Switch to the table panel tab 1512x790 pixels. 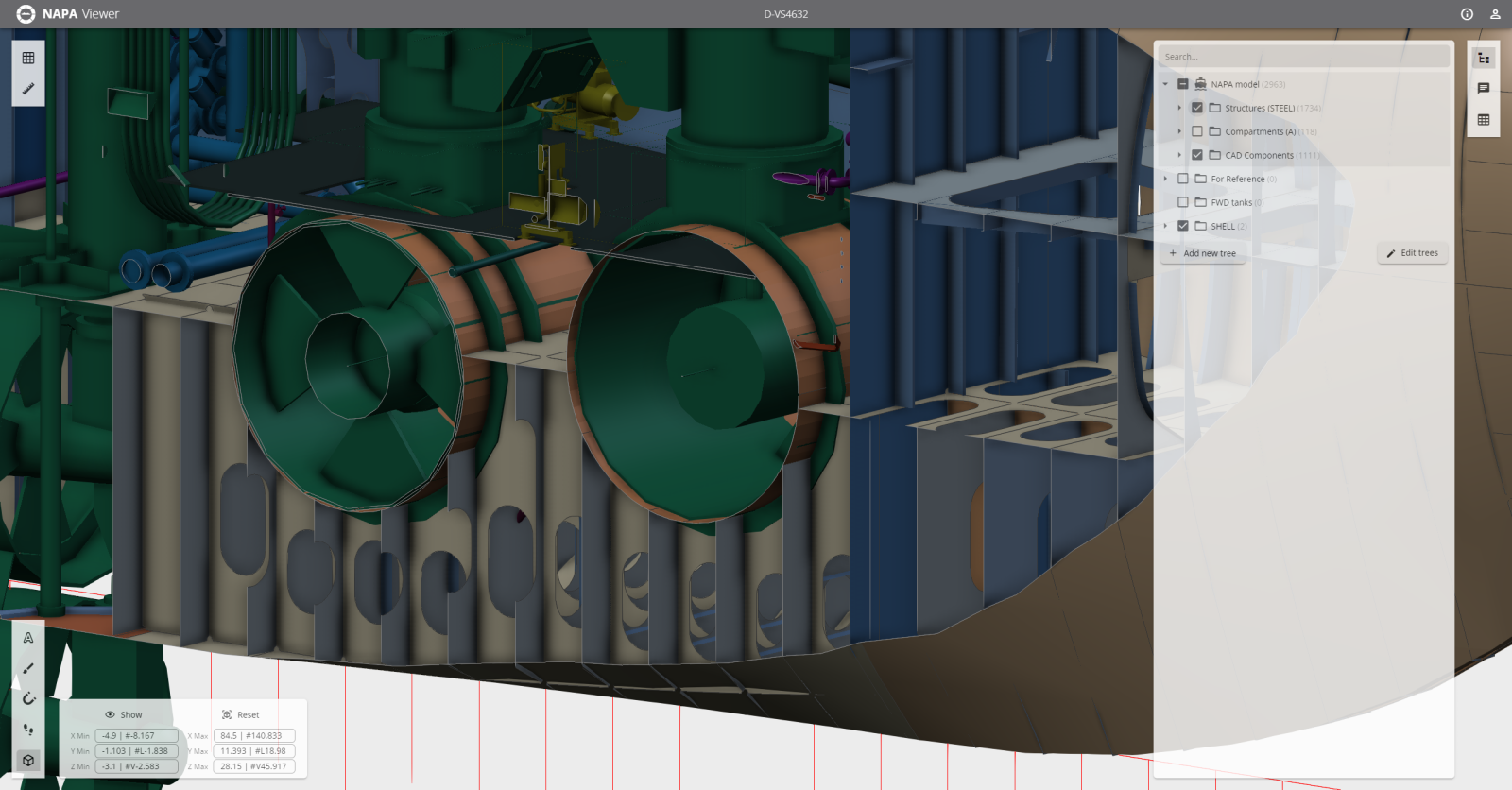tap(1484, 120)
